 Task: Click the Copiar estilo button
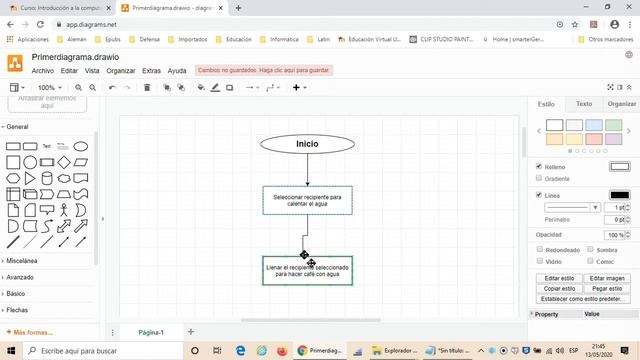[559, 289]
